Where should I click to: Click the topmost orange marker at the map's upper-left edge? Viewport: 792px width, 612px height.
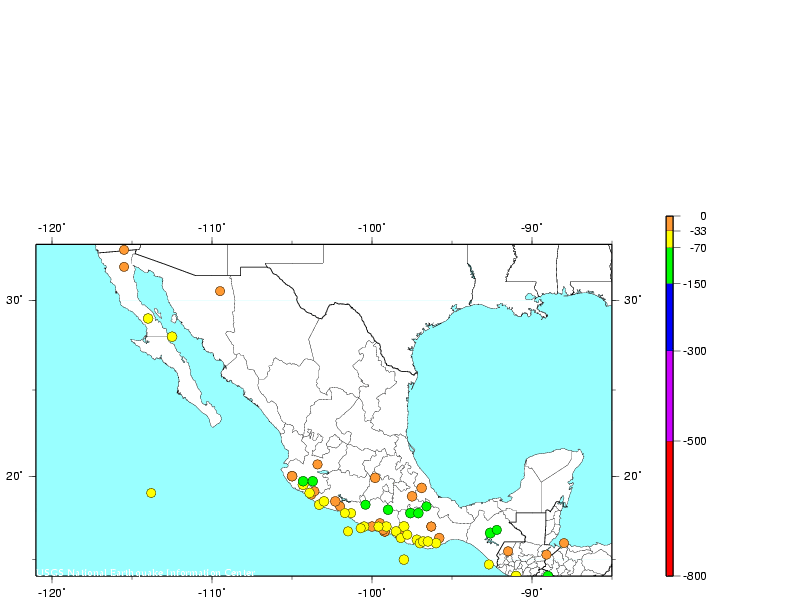pos(124,250)
